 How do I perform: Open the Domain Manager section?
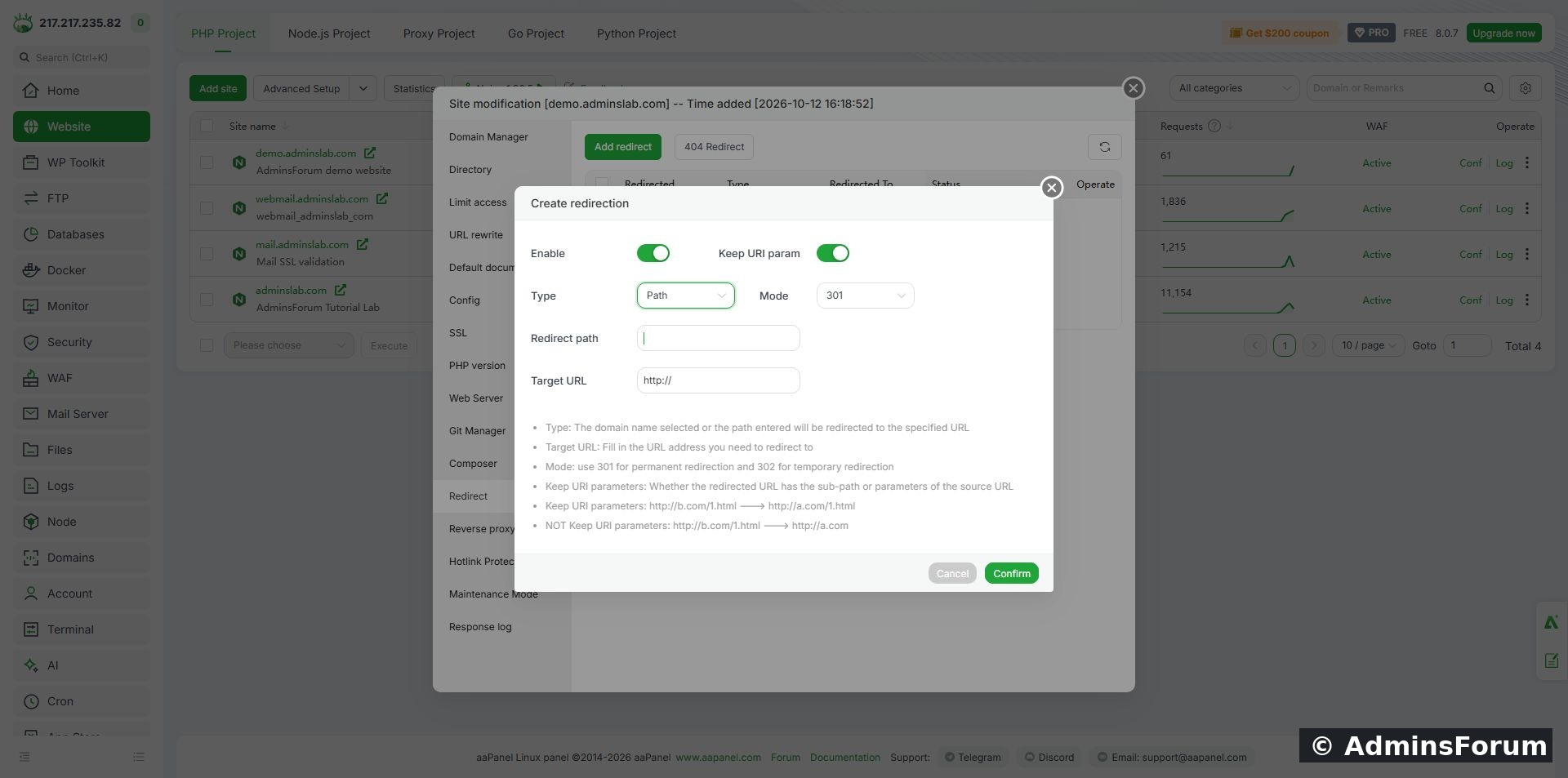[488, 137]
